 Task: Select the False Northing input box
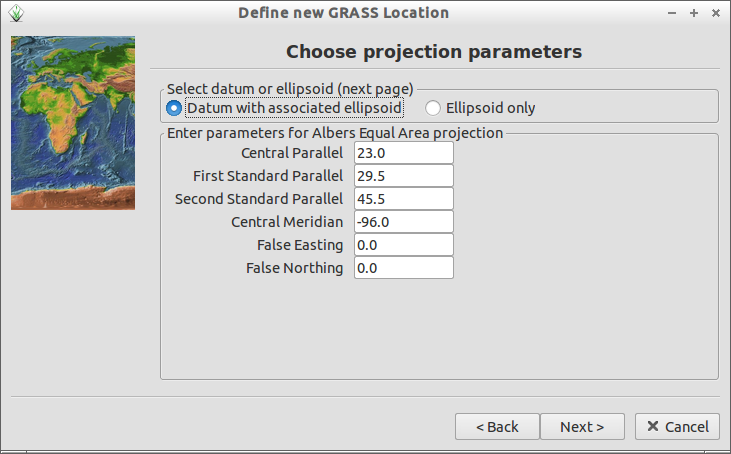coord(404,268)
